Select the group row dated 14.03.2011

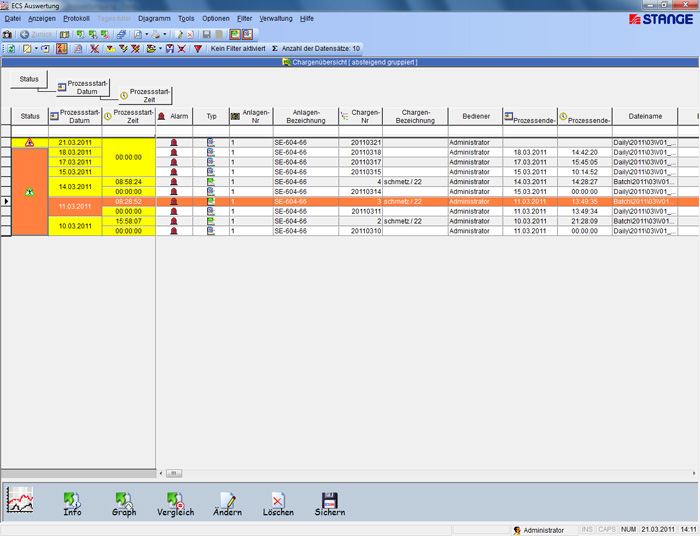pos(76,186)
